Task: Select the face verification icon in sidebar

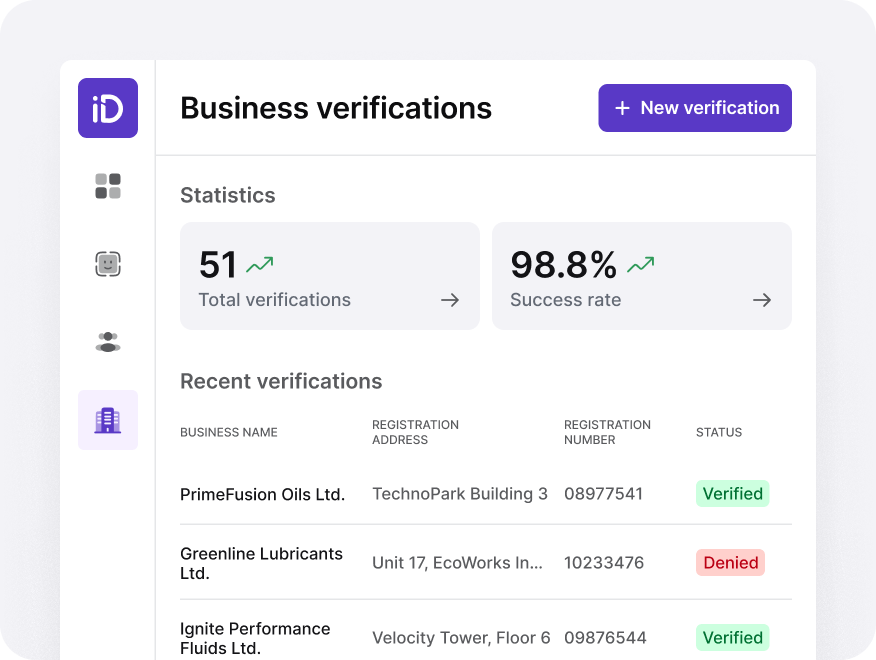Action: tap(107, 264)
